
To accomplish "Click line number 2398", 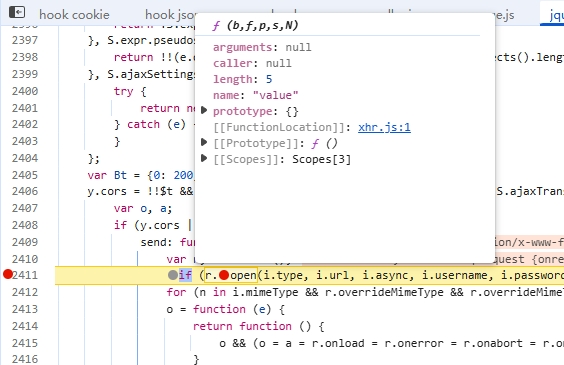I will click(x=25, y=57).
